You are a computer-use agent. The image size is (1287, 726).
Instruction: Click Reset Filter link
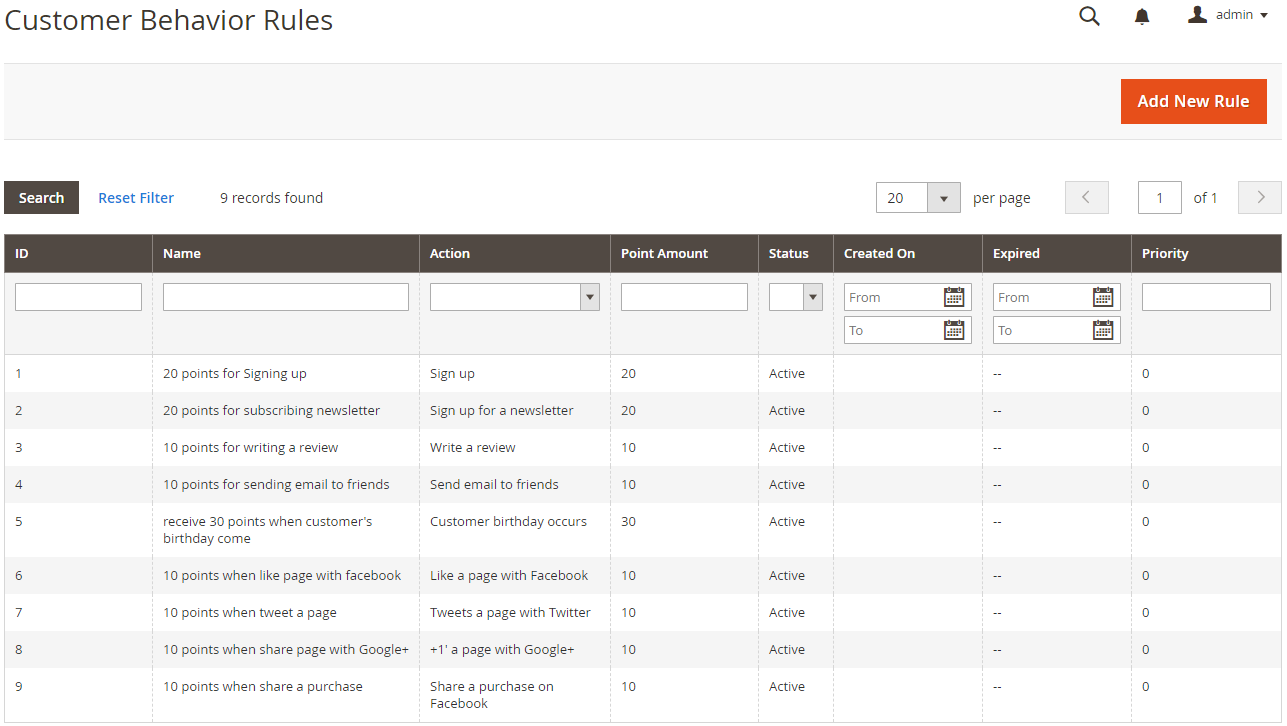(x=136, y=198)
